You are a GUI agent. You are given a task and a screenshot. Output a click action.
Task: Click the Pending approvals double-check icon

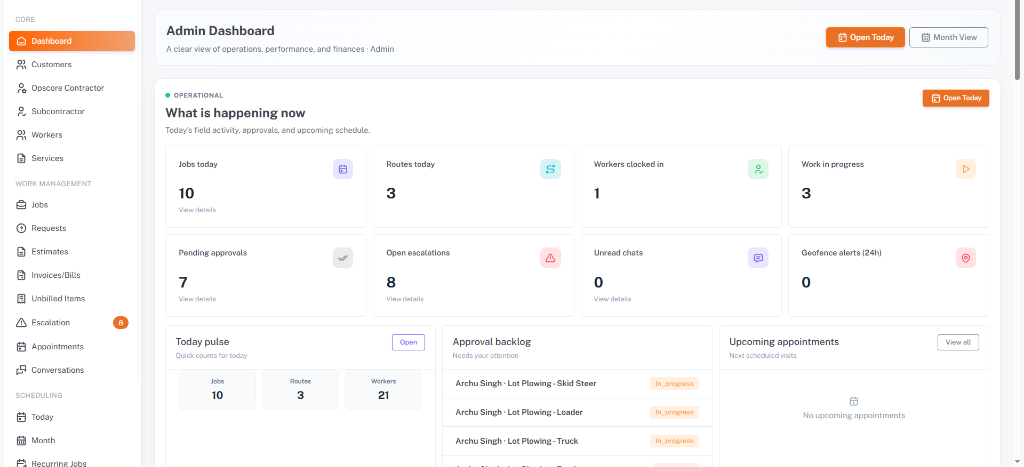[x=343, y=258]
